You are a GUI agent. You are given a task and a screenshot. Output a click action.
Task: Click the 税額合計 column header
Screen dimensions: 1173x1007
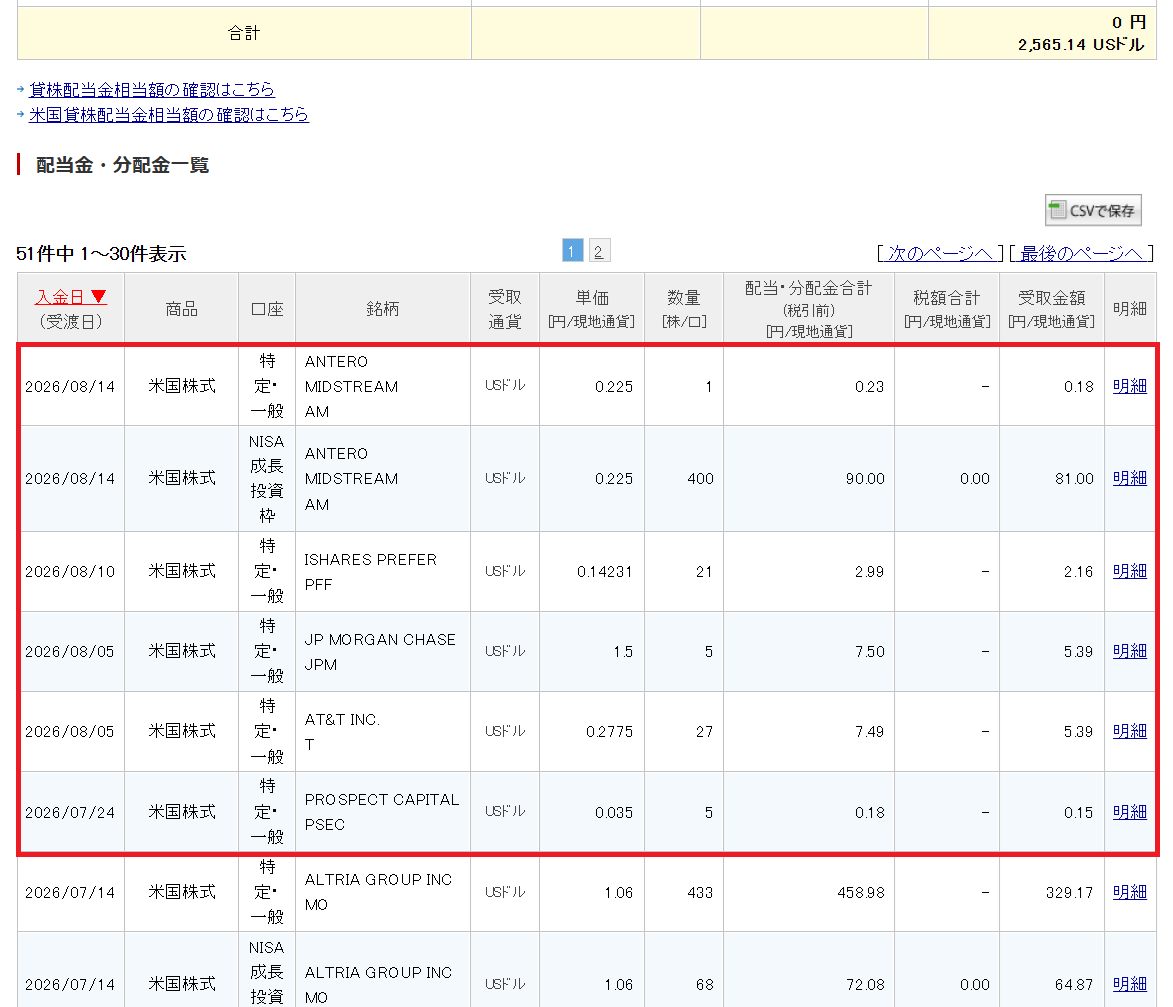pyautogui.click(x=947, y=308)
